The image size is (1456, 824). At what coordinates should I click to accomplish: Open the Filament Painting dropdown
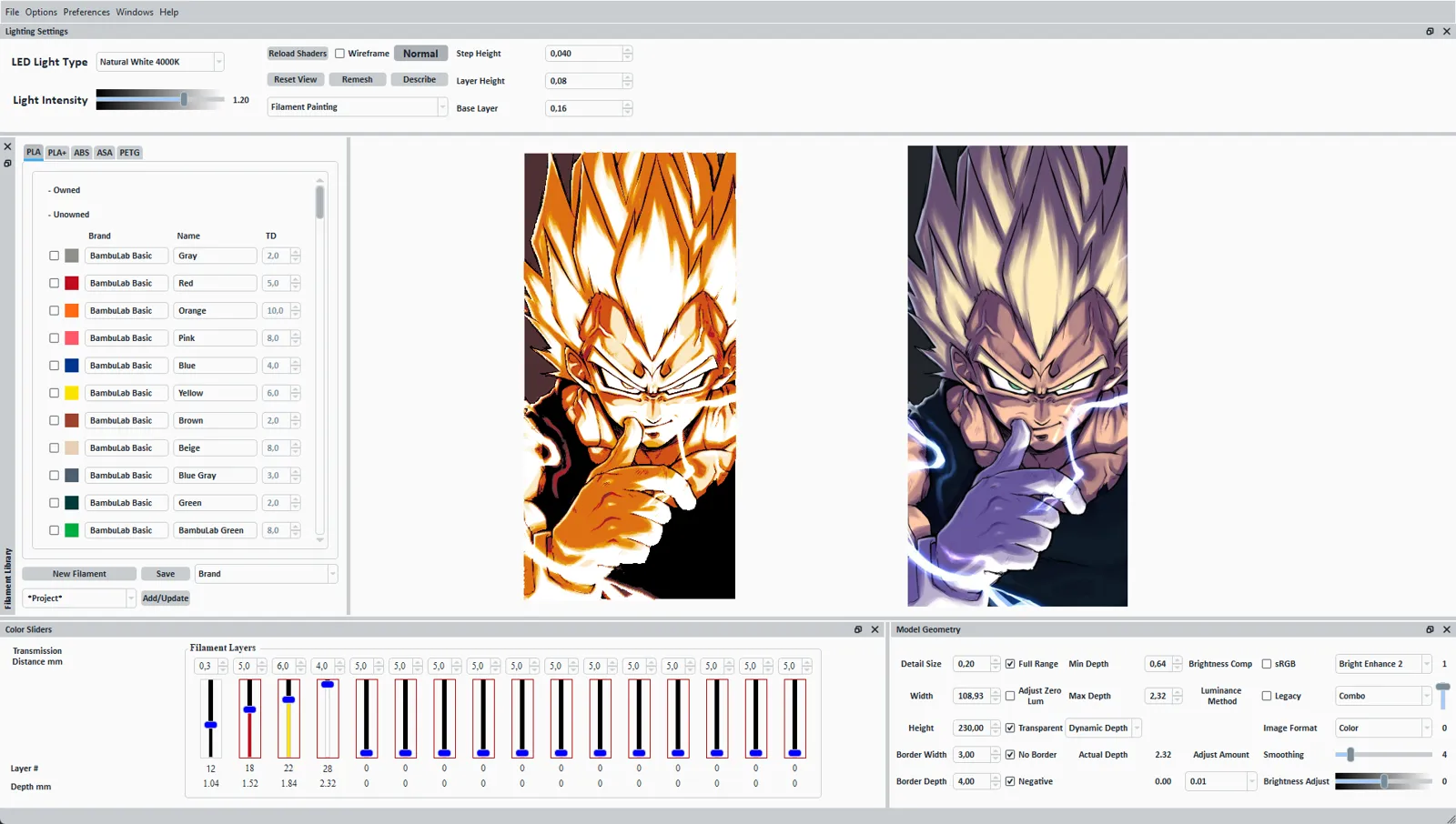coord(358,107)
